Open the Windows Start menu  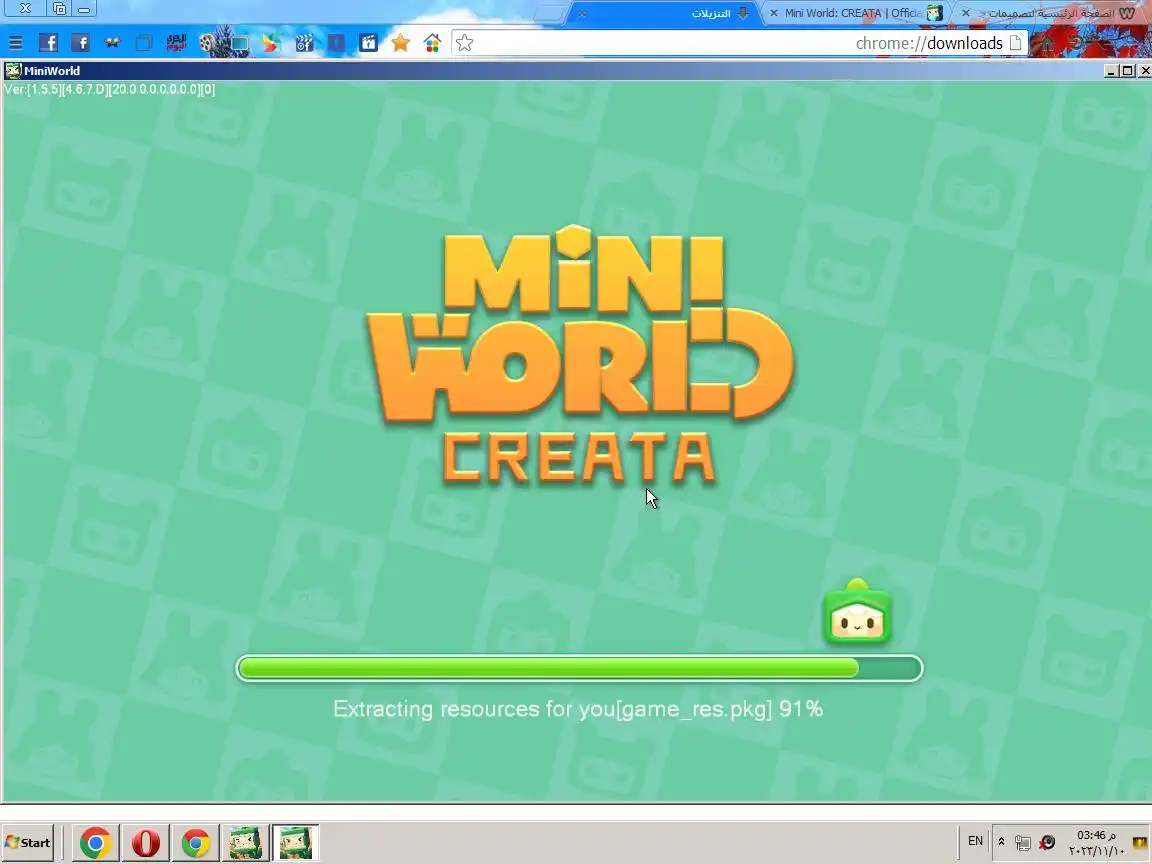(x=28, y=843)
